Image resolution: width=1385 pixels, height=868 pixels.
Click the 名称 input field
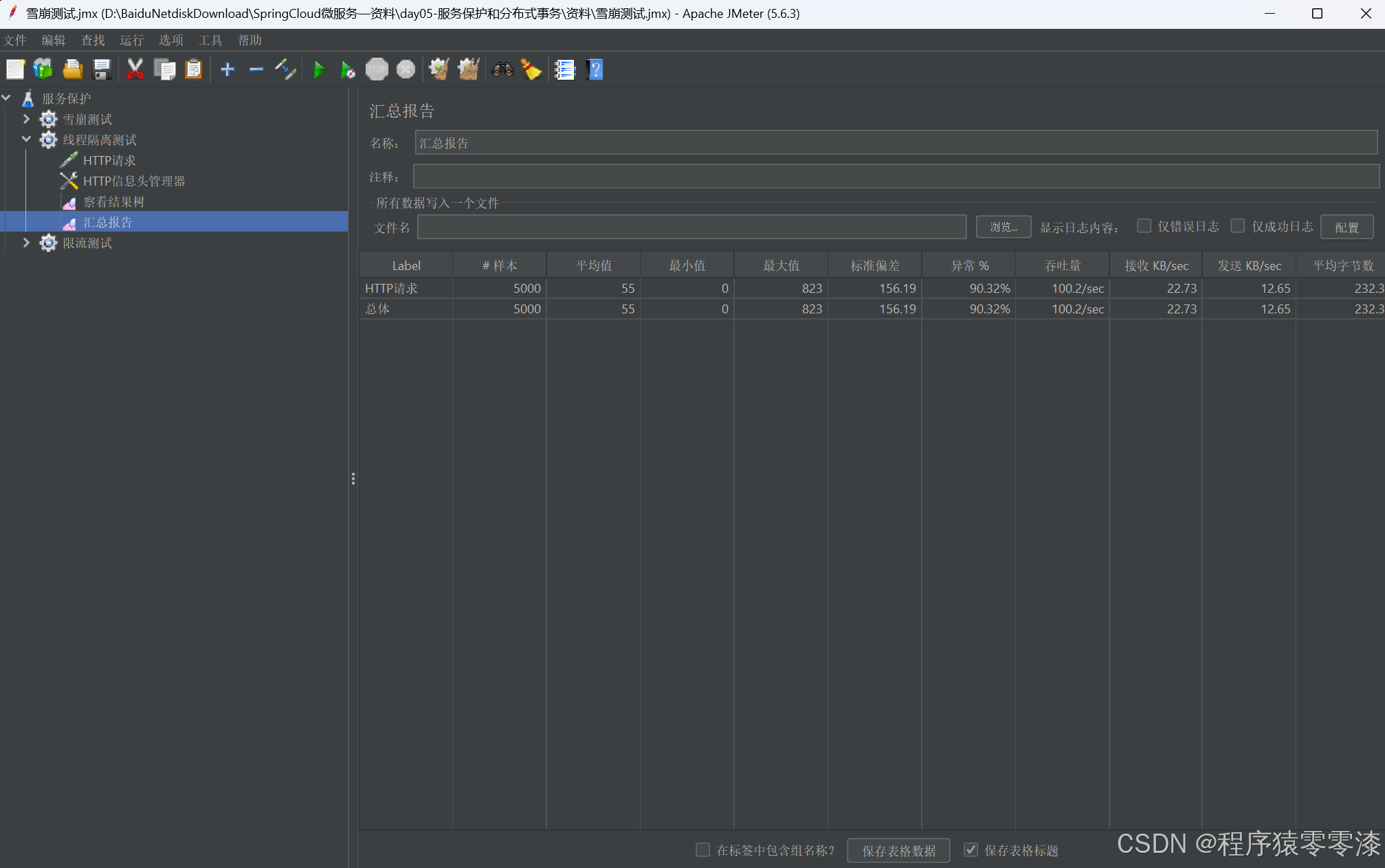pos(896,143)
